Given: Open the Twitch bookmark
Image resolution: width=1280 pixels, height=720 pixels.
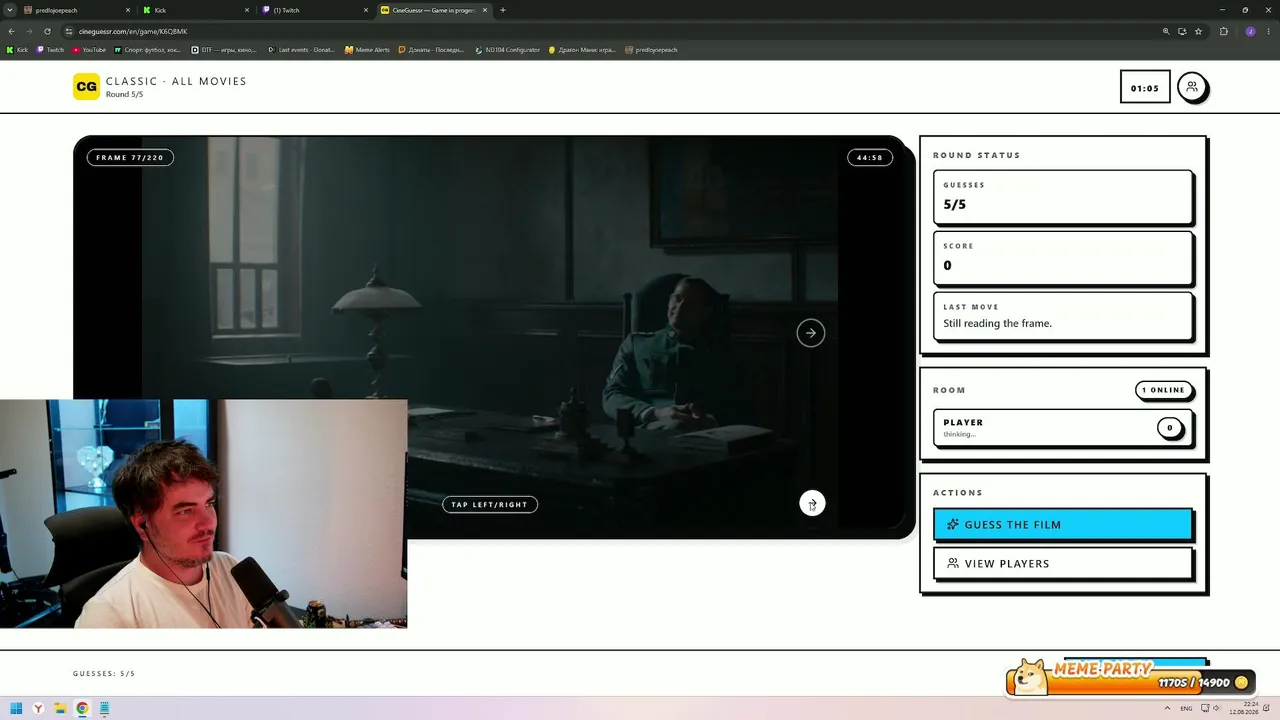Looking at the screenshot, I should (x=50, y=50).
